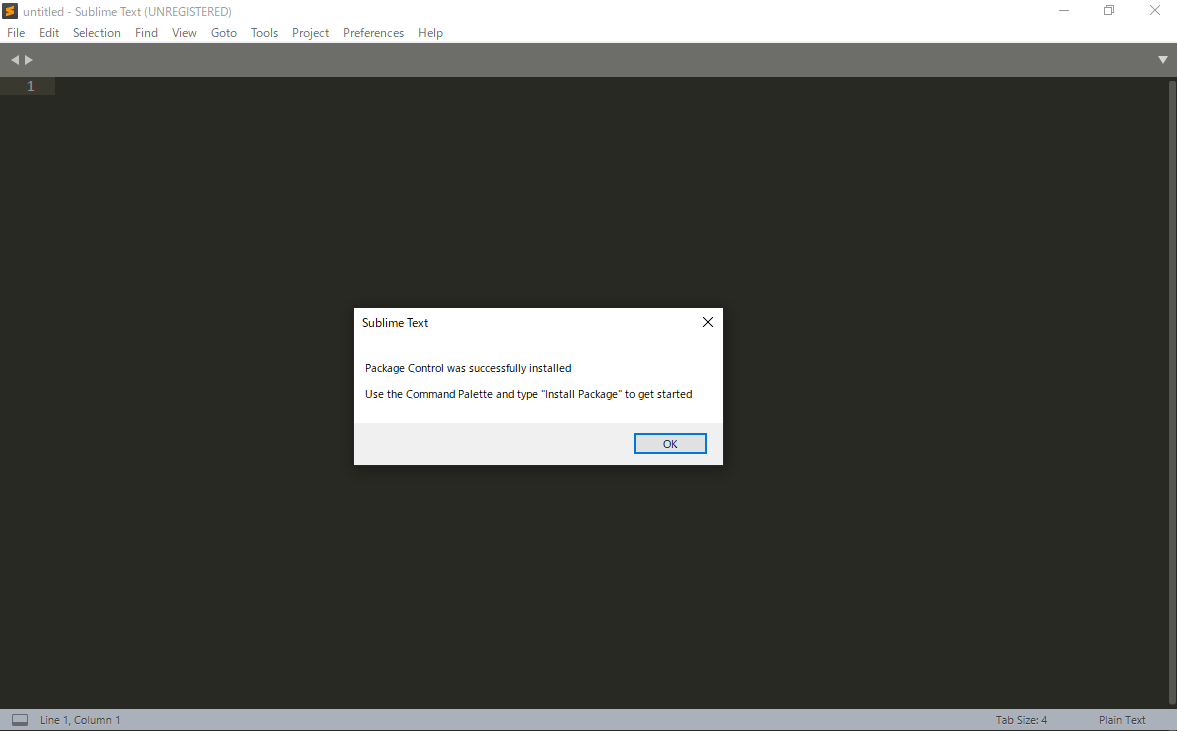1177x731 pixels.
Task: Change the Plain Text syntax selector
Action: 1122,720
